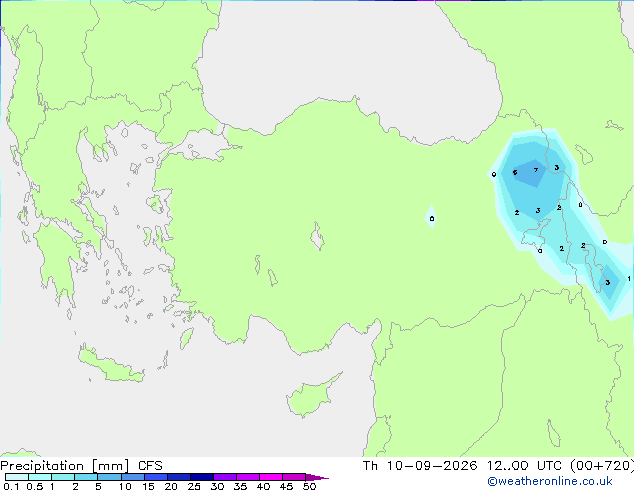
Task: Select legend swatch between 2 and 5
Action: [x=86, y=477]
